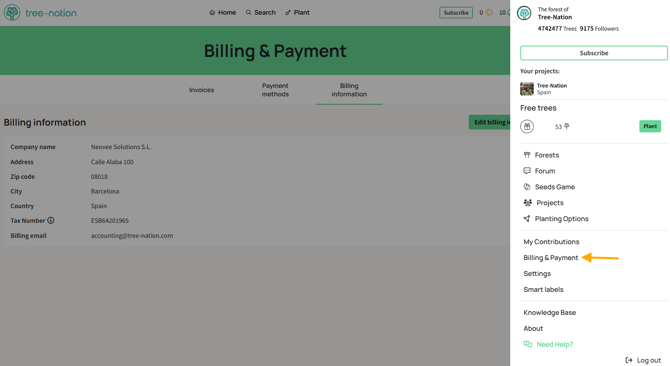Open Billing & Payment in sidebar
This screenshot has width=670, height=366.
(x=551, y=258)
